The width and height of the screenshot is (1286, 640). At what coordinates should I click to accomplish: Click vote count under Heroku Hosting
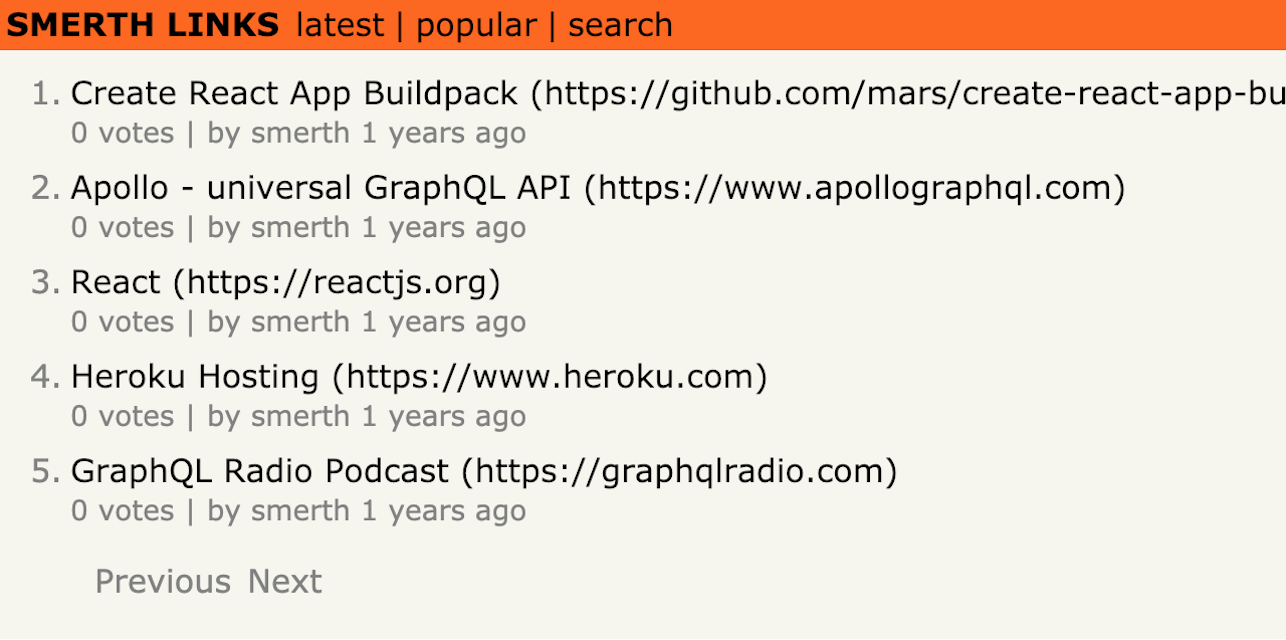(x=122, y=416)
